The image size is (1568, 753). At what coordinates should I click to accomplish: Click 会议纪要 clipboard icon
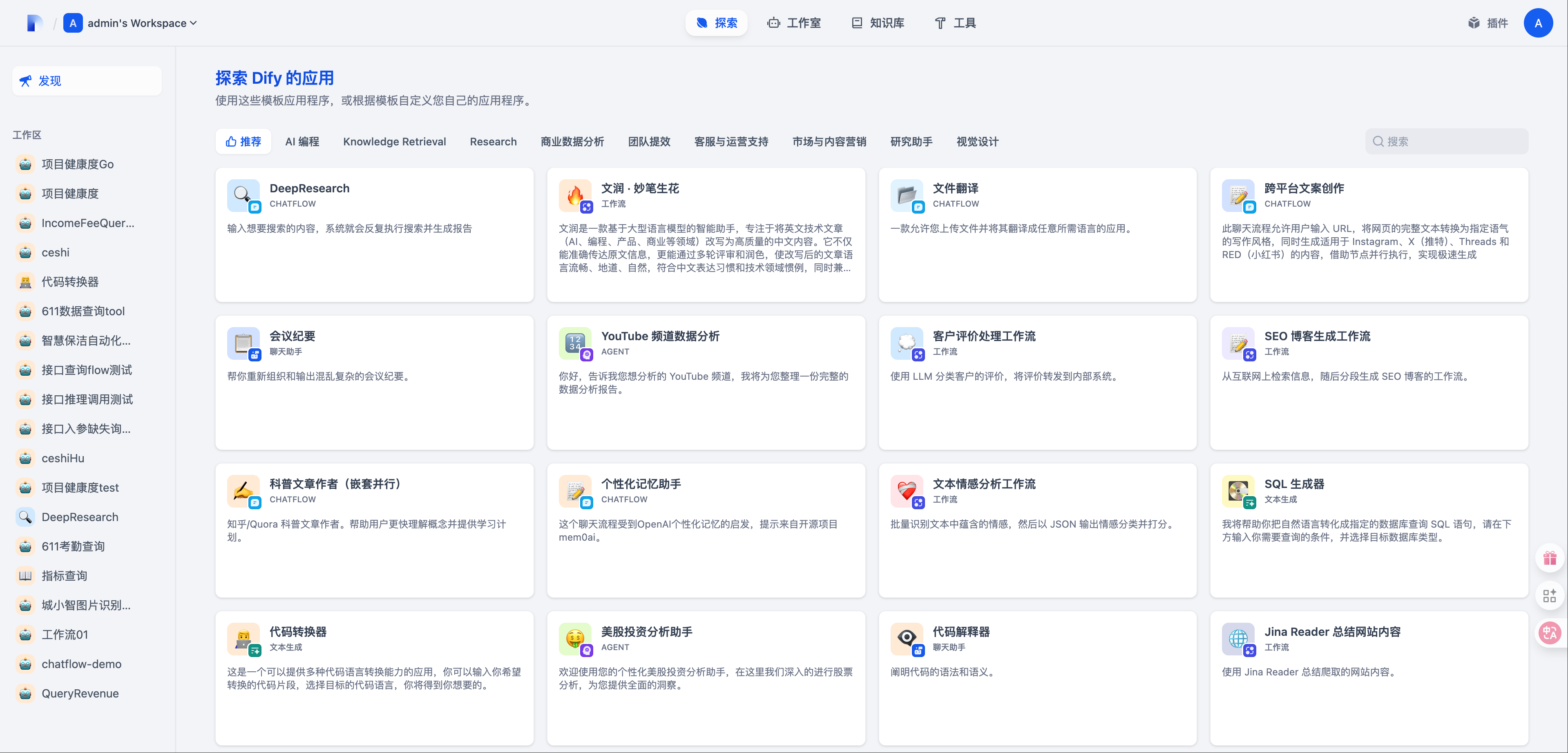point(243,343)
